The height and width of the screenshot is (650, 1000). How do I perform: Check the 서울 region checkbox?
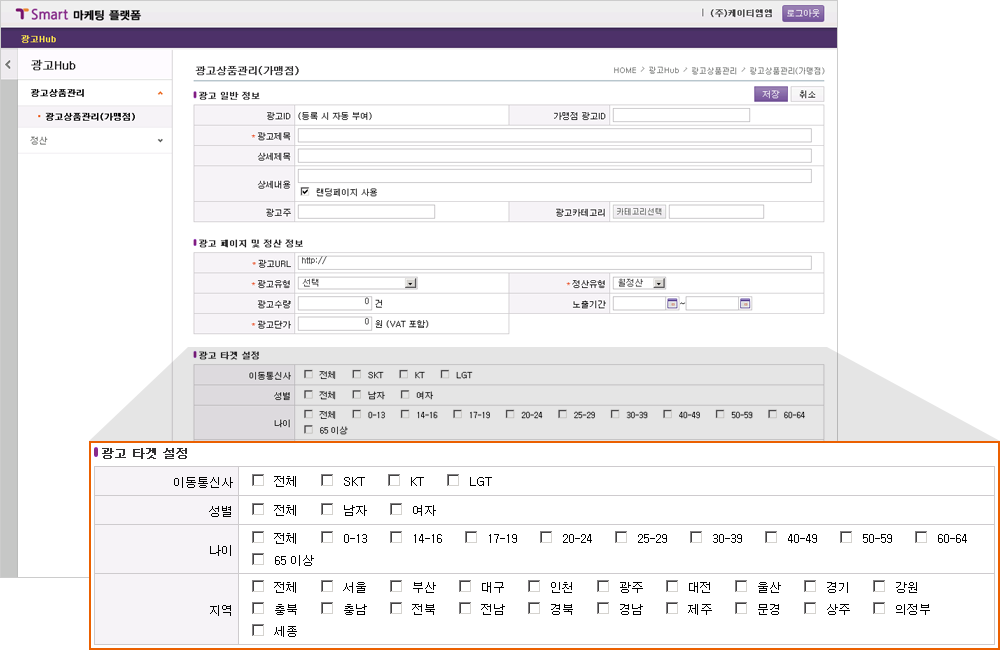(x=327, y=586)
